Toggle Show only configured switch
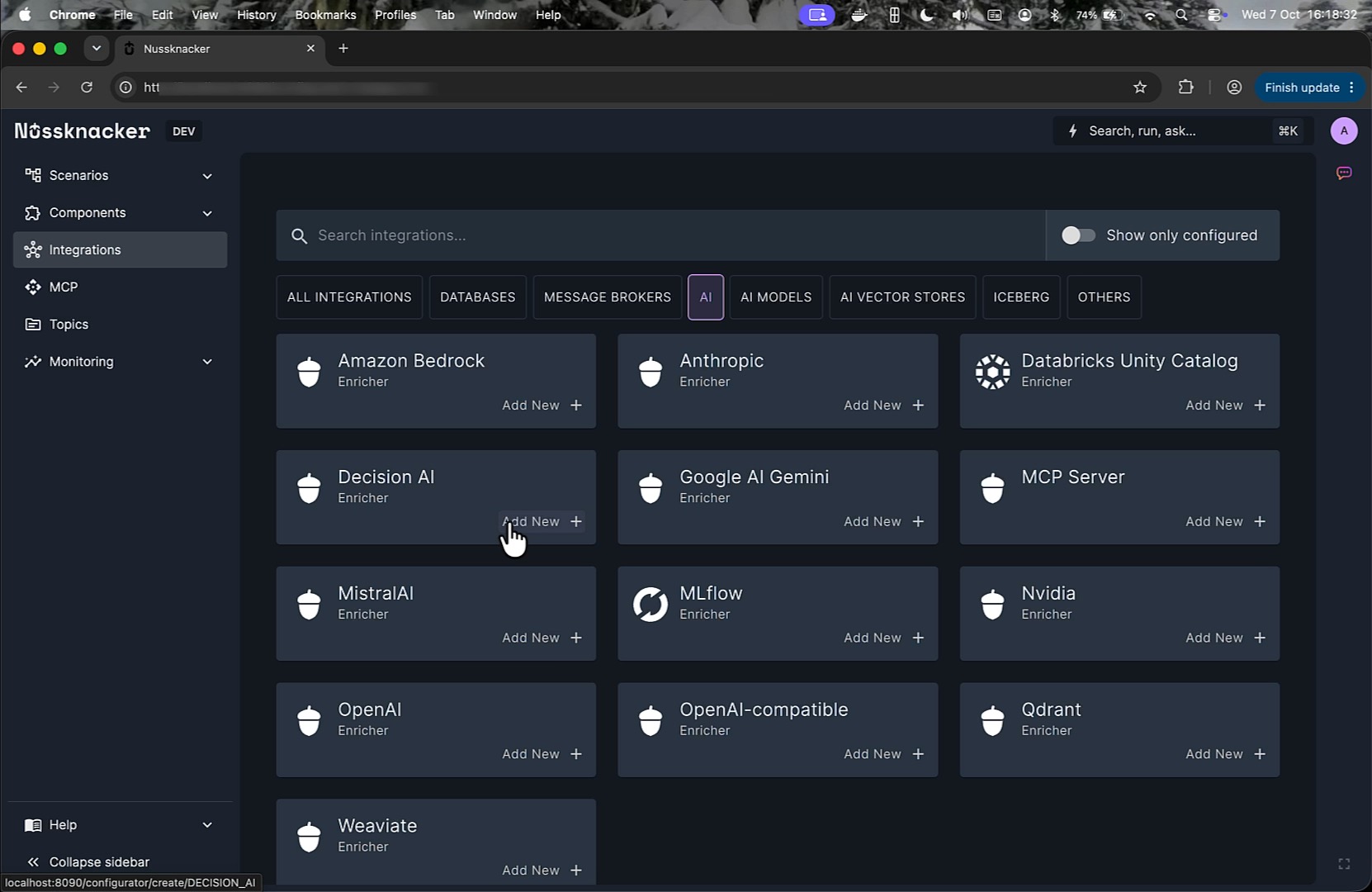 (1078, 235)
